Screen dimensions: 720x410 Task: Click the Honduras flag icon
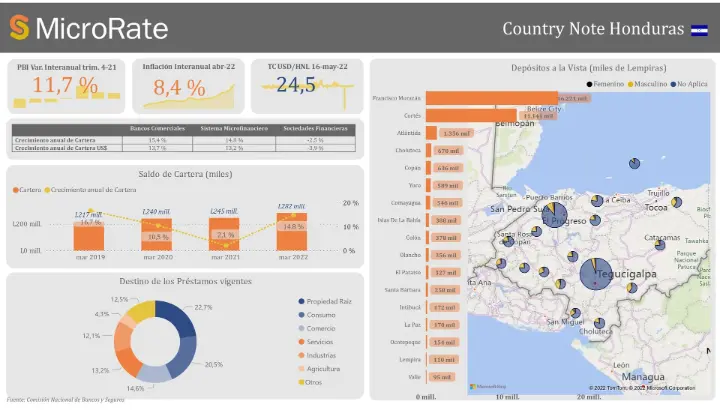700,28
